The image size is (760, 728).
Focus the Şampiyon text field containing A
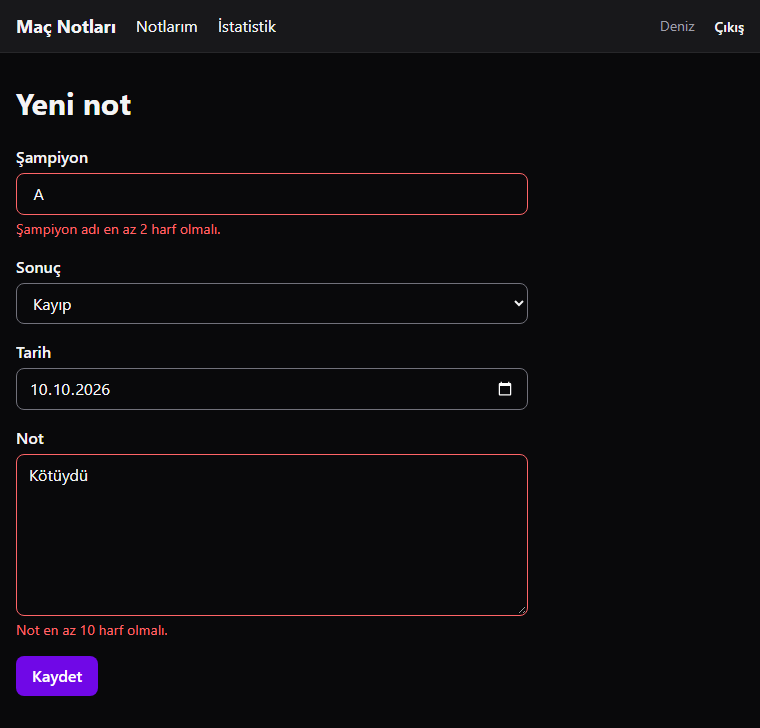point(271,194)
